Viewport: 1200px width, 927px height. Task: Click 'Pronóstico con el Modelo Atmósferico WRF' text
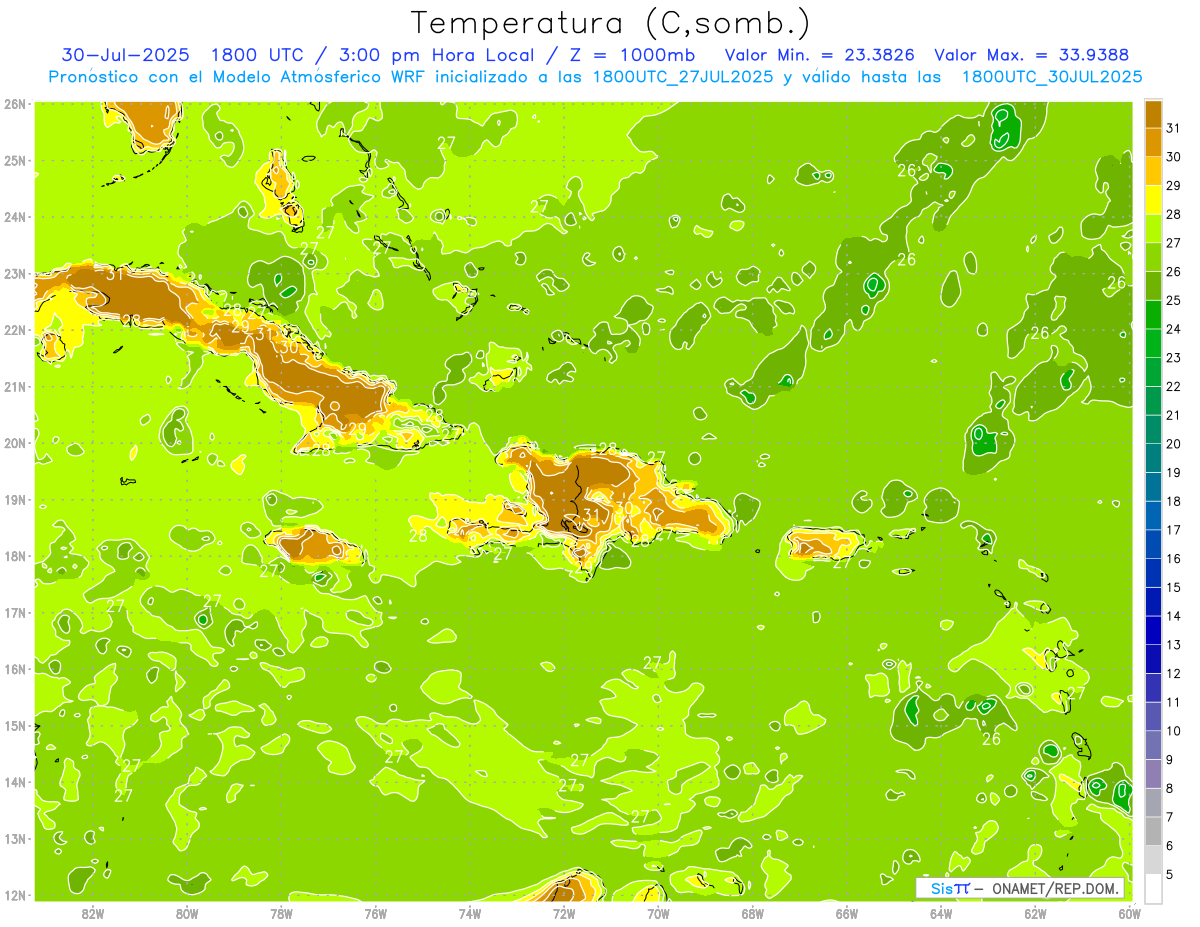pos(239,77)
